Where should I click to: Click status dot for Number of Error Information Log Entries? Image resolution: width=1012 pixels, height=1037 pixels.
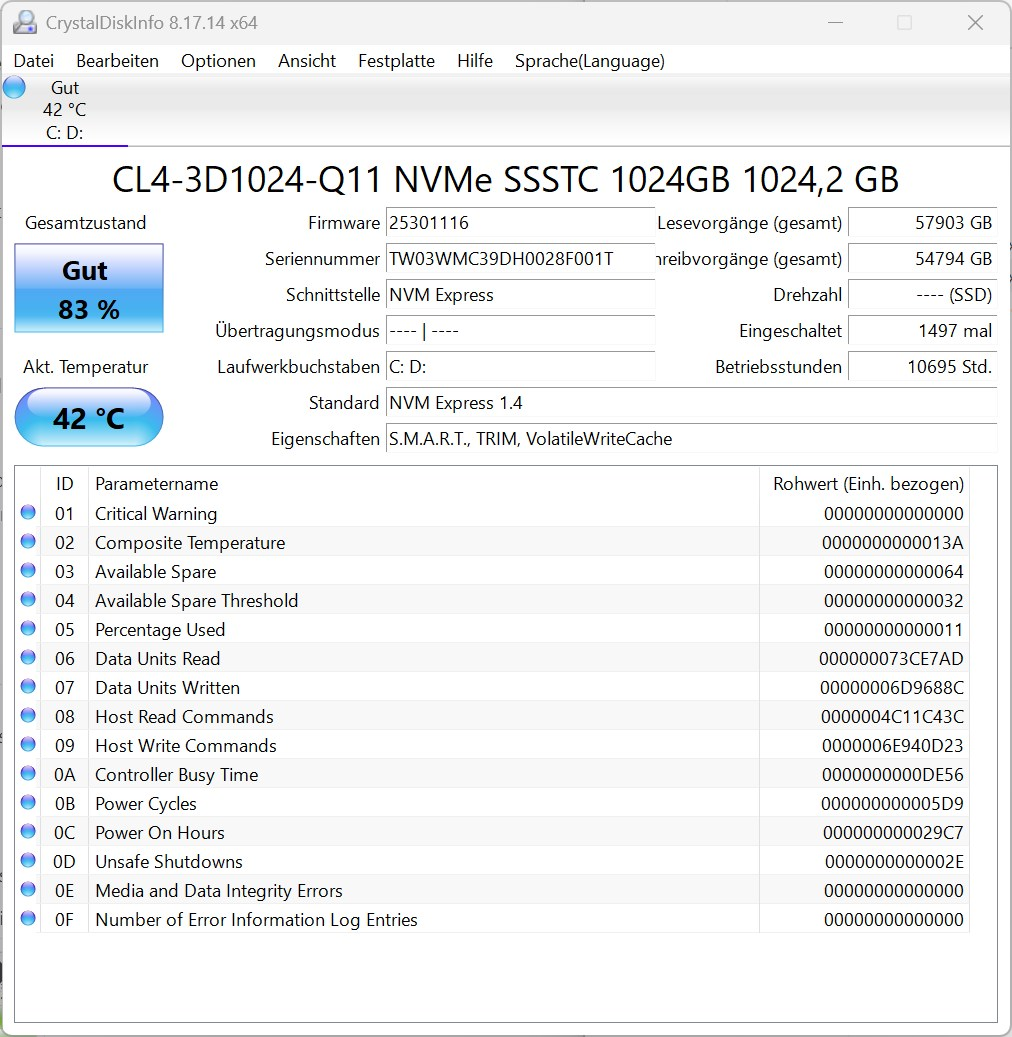(28, 919)
